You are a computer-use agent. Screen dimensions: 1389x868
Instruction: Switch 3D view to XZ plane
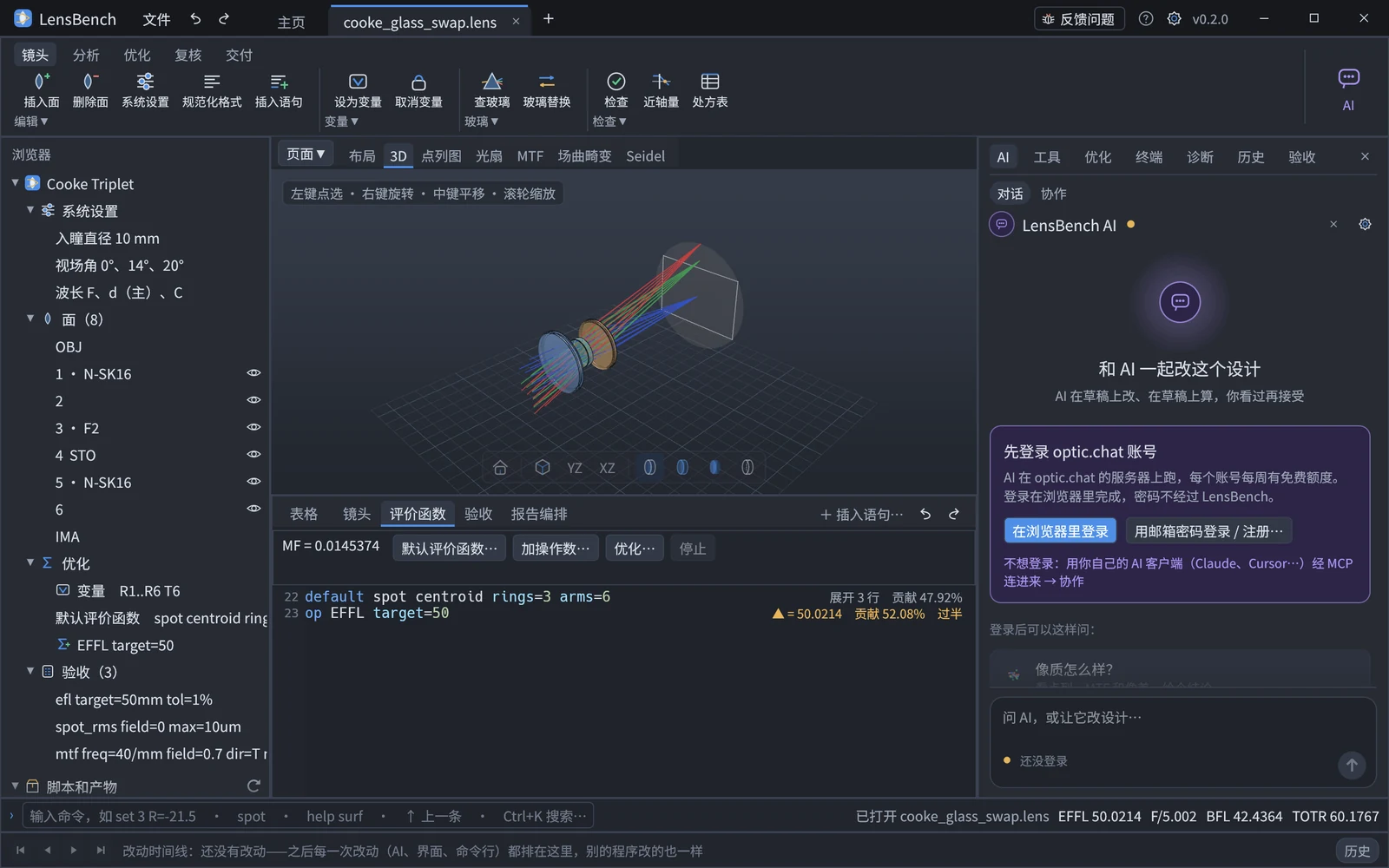(x=607, y=468)
